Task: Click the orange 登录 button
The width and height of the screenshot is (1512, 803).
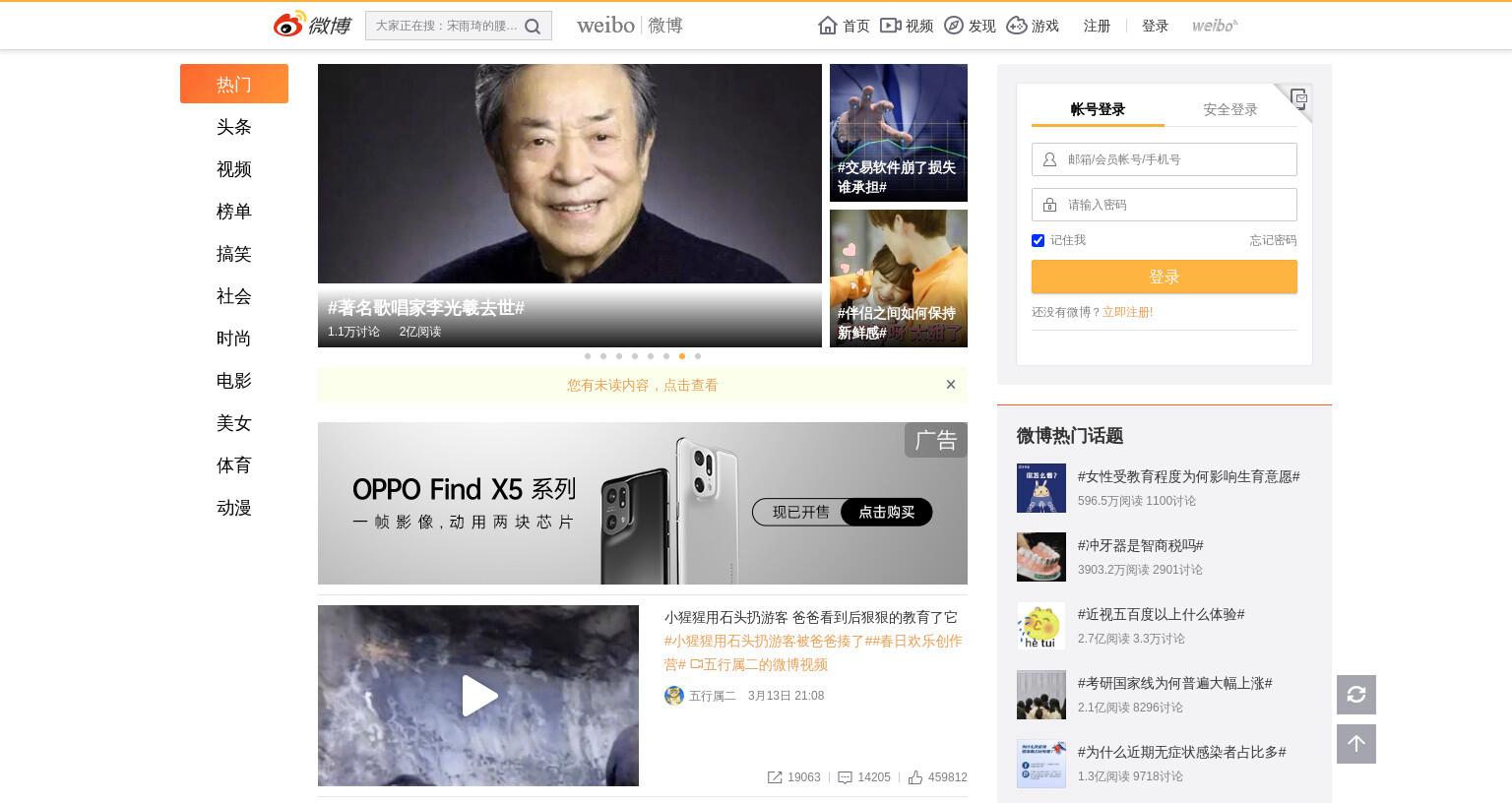Action: [x=1165, y=277]
